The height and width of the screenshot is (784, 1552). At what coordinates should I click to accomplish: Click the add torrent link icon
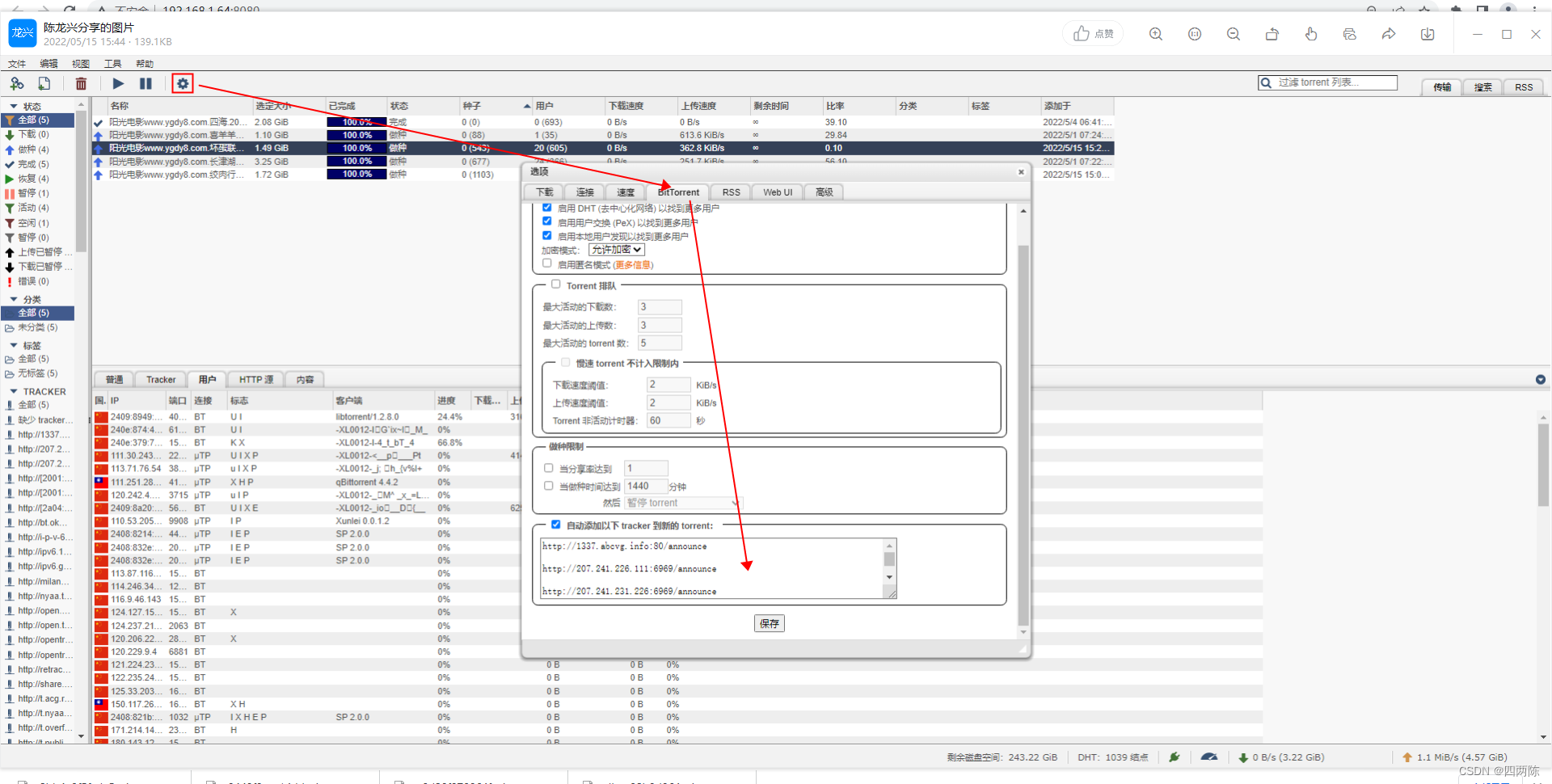click(16, 83)
